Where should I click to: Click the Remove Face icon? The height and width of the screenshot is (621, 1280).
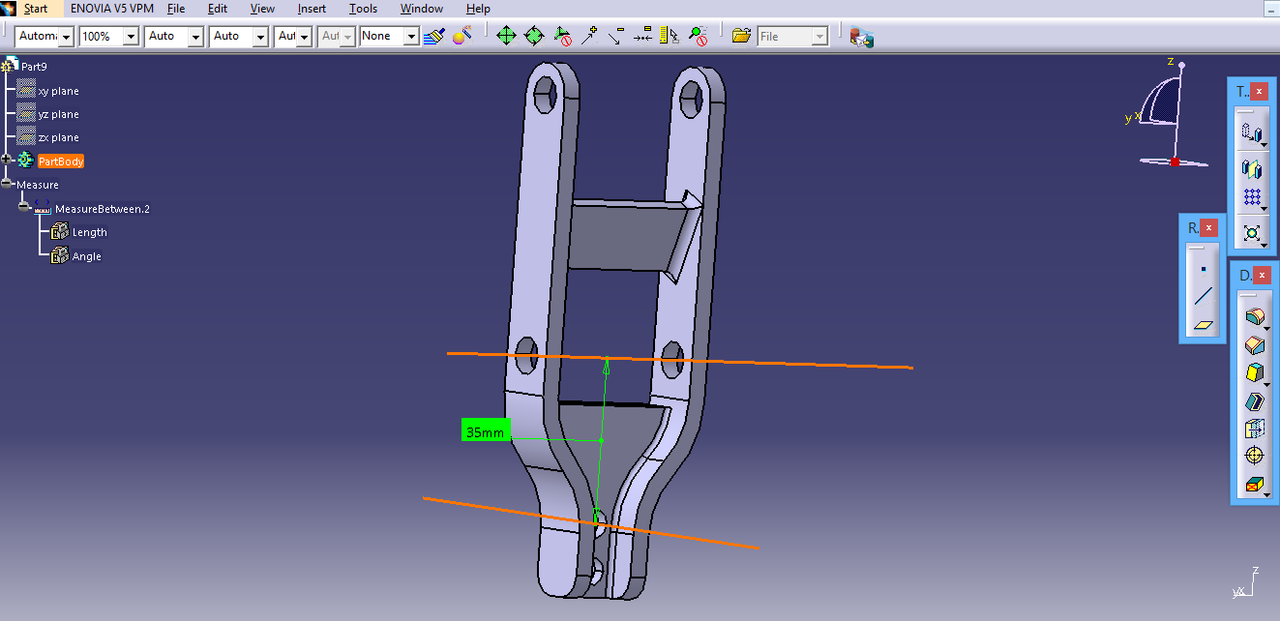point(1254,485)
